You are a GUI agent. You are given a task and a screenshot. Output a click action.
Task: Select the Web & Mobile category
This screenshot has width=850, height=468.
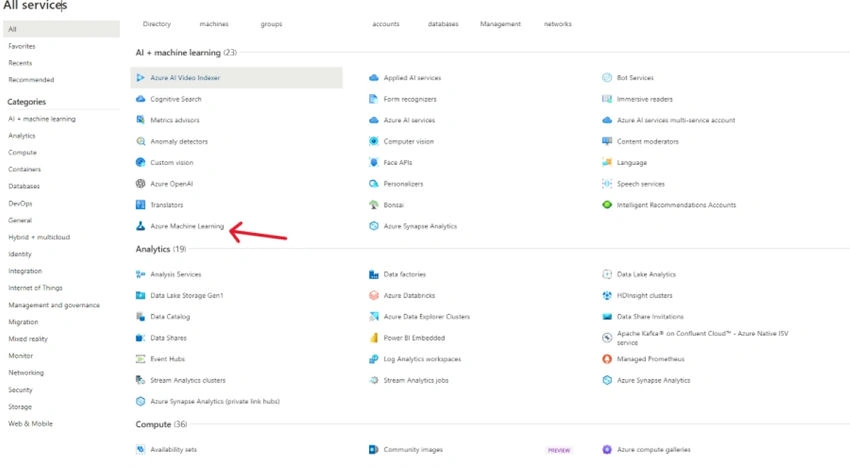(30, 424)
